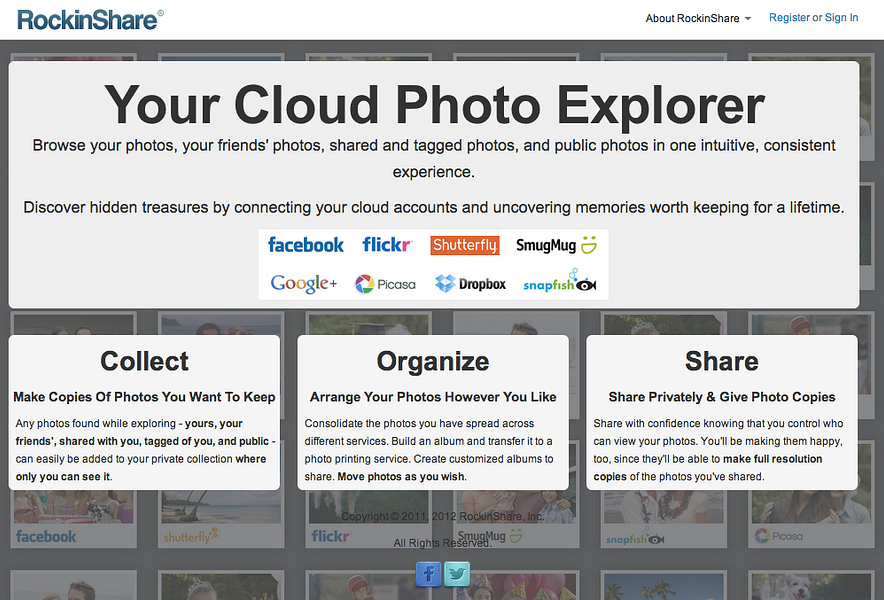
Task: Click the background flickr thumbnail label
Action: pos(330,536)
